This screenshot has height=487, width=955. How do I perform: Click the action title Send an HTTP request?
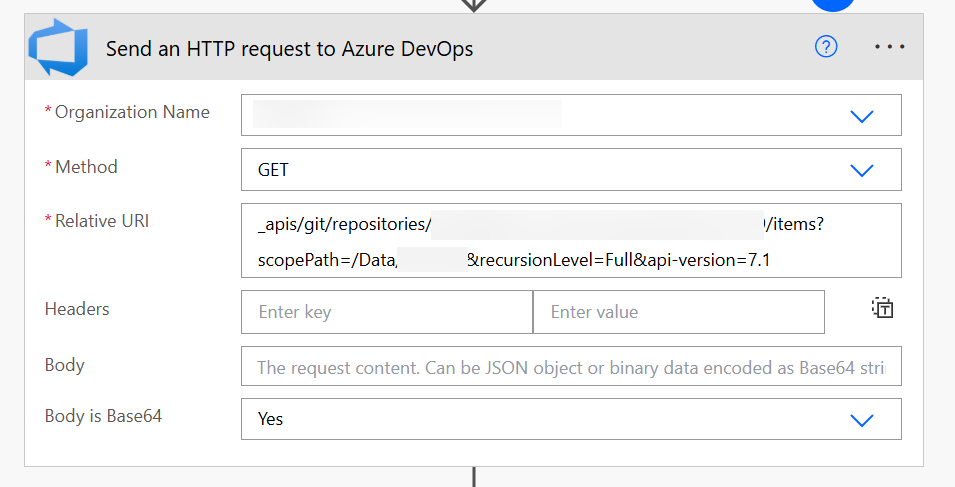(289, 49)
